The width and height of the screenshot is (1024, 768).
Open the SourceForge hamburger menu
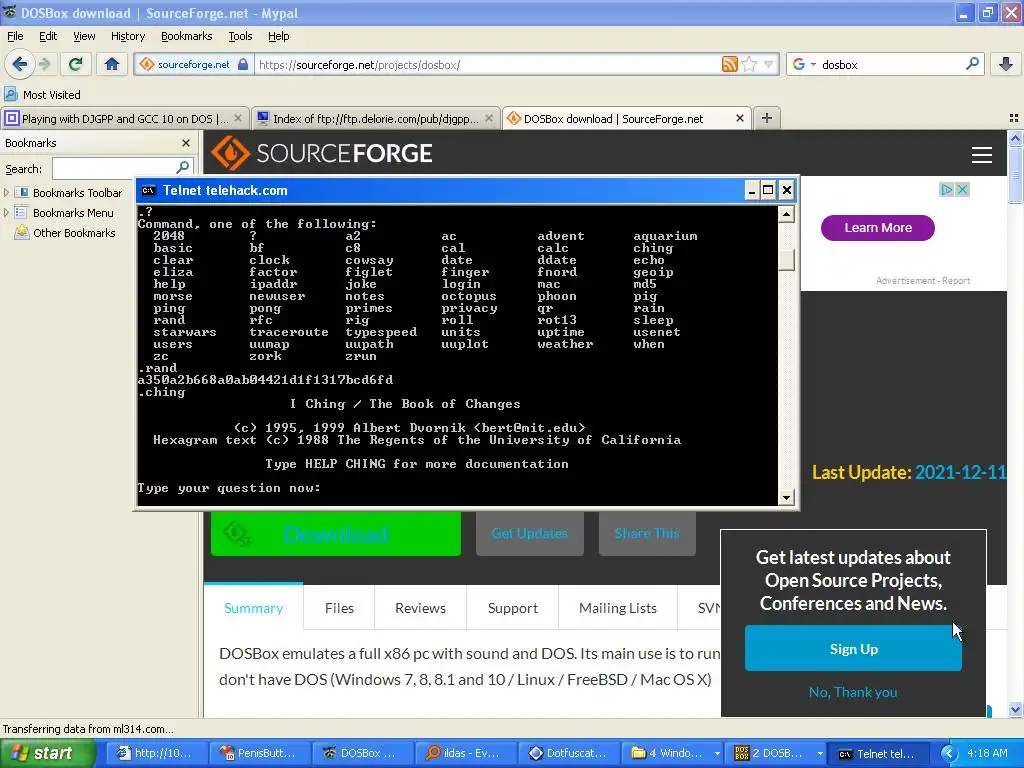point(982,155)
